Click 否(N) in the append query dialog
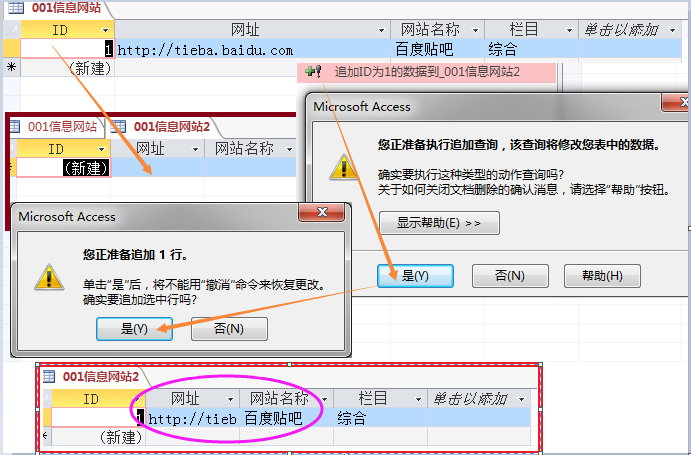The image size is (691, 455). tap(510, 276)
